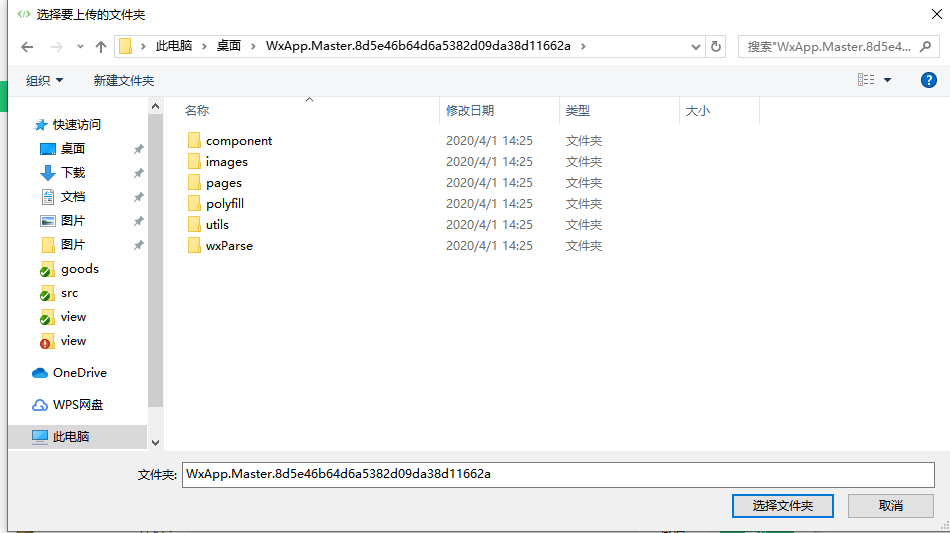This screenshot has height=533, width=950.
Task: Expand chevron after 此电脑 breadcrumb
Action: click(x=204, y=46)
